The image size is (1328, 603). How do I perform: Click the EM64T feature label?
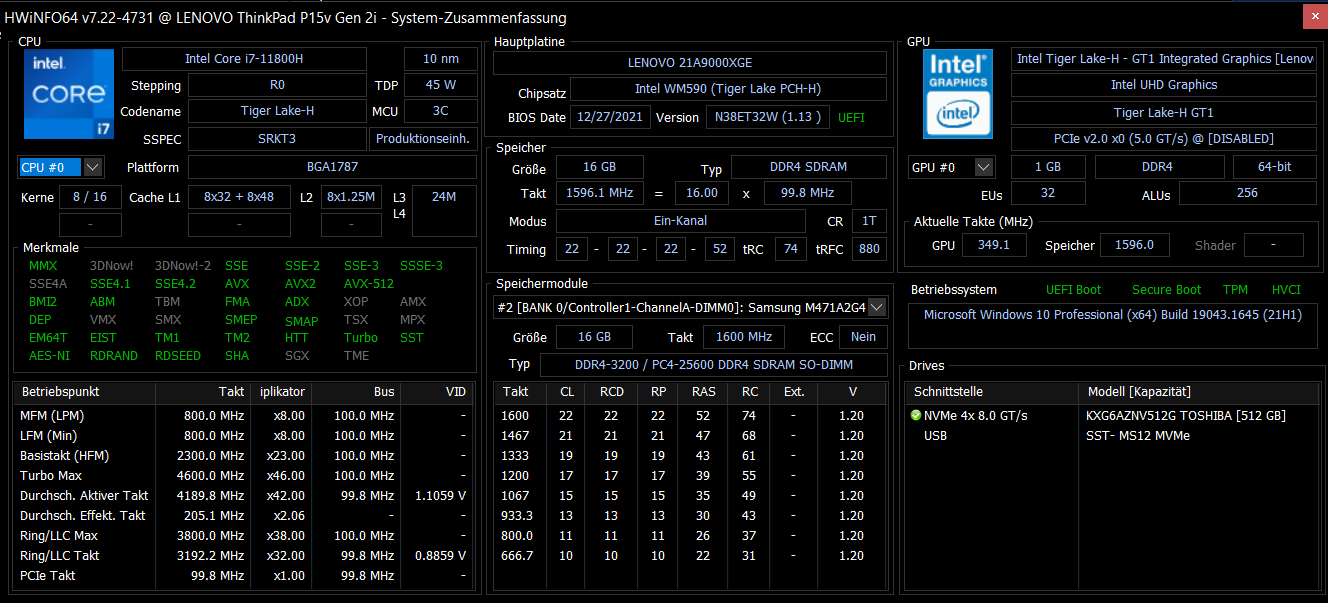point(48,337)
